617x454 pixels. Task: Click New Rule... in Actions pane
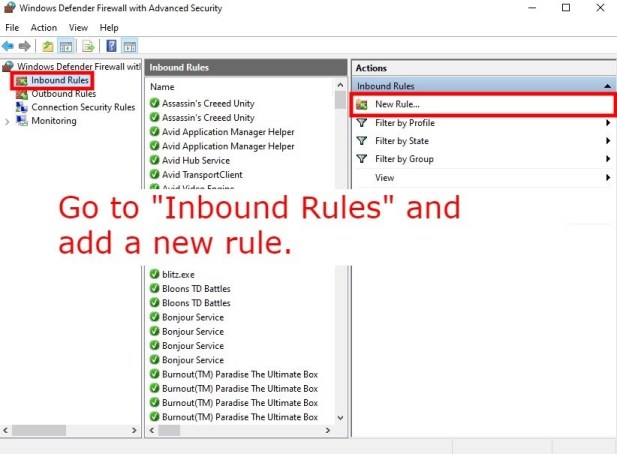click(397, 104)
